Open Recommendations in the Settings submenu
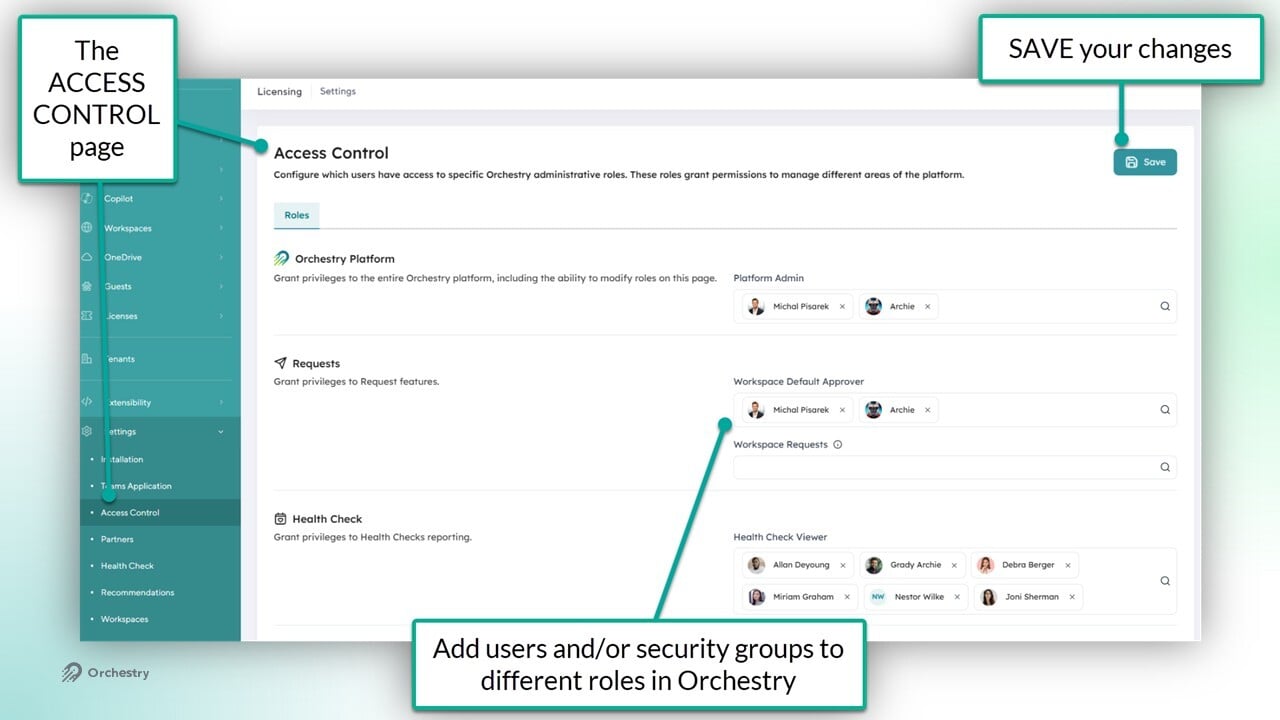Image resolution: width=1280 pixels, height=720 pixels. pyautogui.click(x=137, y=593)
